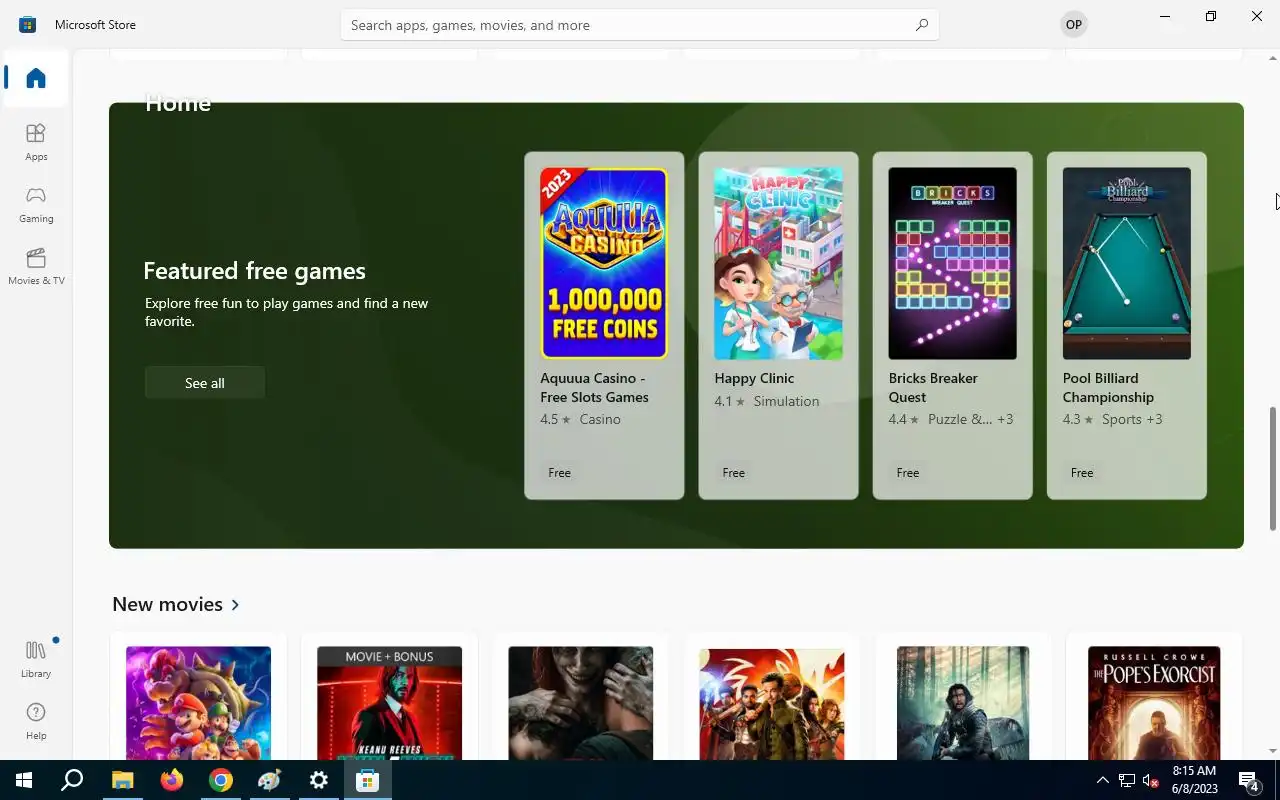
Task: Launch File Explorer from taskbar
Action: pos(122,780)
